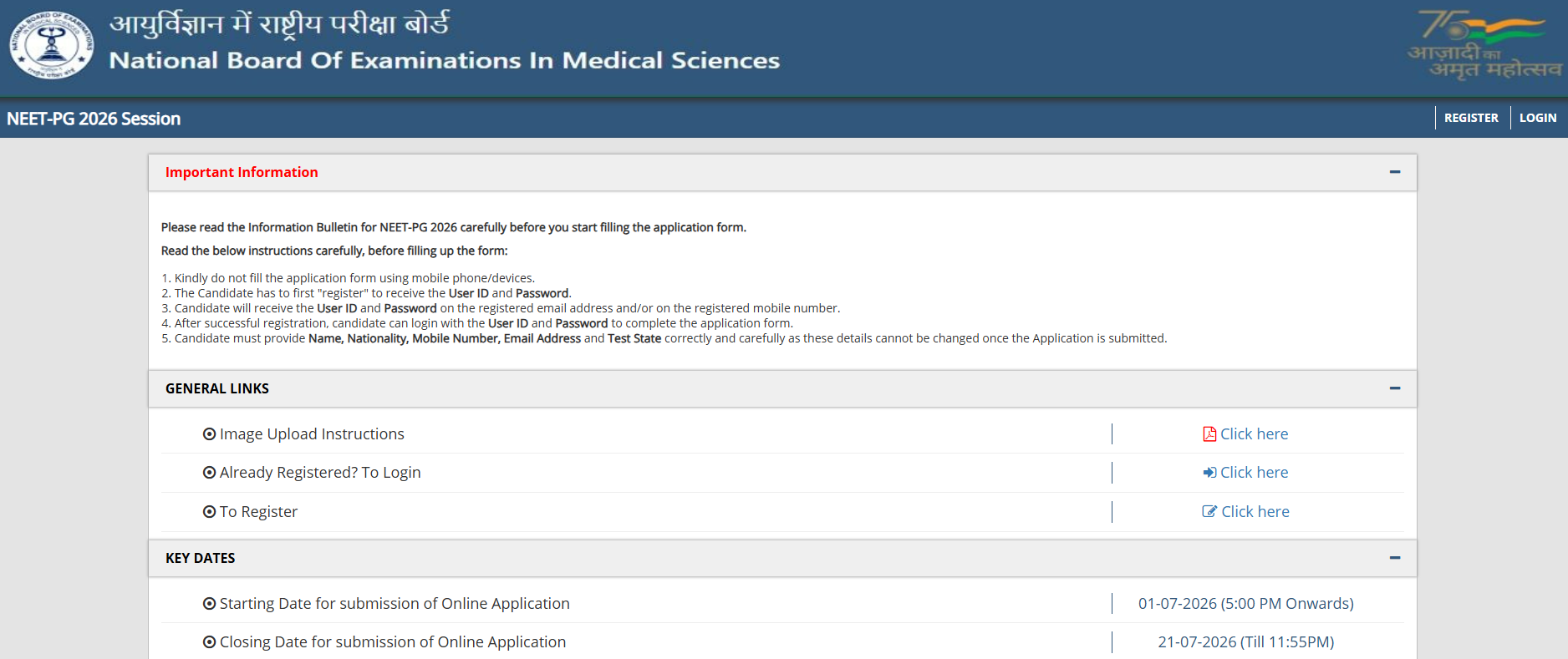Click the Please read the Information Bulletin sentence
The width and height of the screenshot is (1568, 659).
pyautogui.click(x=454, y=227)
